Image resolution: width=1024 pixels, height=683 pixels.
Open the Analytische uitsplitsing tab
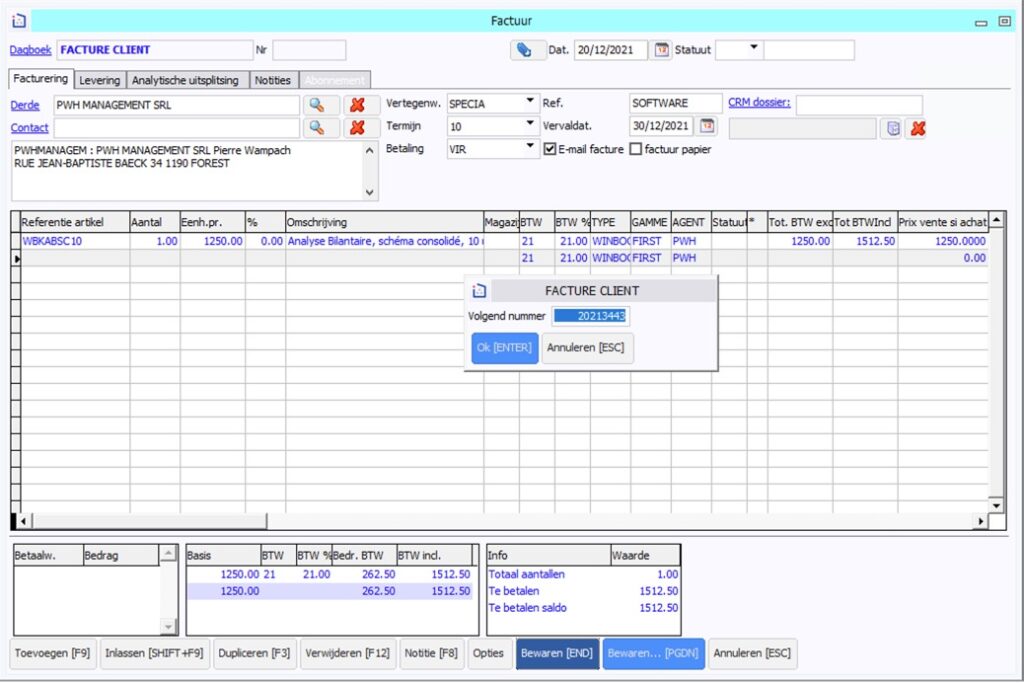[x=185, y=80]
